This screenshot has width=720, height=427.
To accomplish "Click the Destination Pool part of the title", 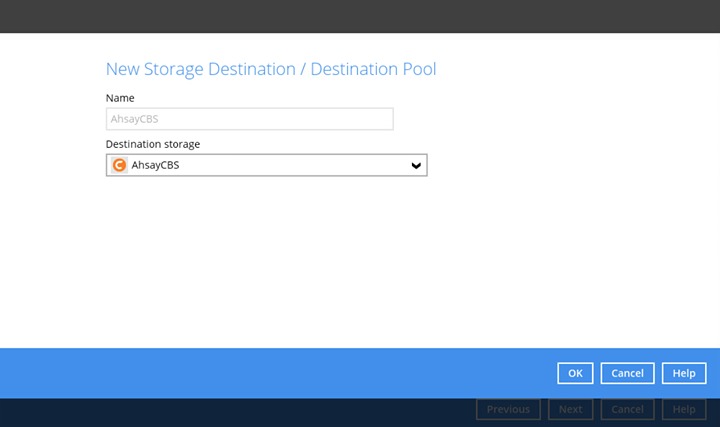I will pos(373,69).
